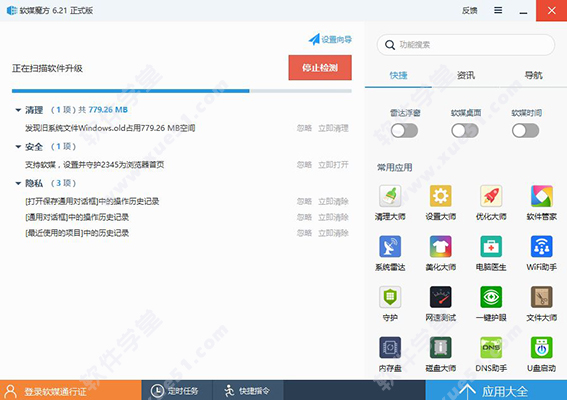Launch the DNS助手 icon
The height and width of the screenshot is (400, 567).
(491, 348)
